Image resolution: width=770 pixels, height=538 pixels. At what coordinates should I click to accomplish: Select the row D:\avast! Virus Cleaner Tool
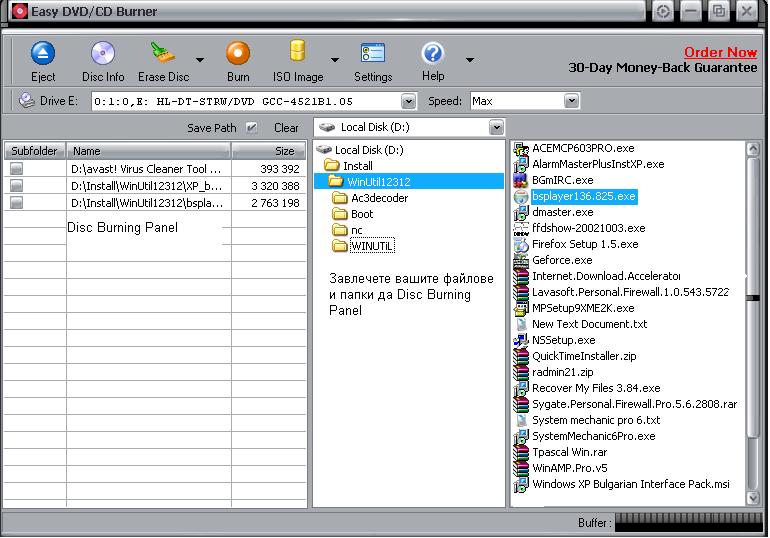click(x=155, y=169)
